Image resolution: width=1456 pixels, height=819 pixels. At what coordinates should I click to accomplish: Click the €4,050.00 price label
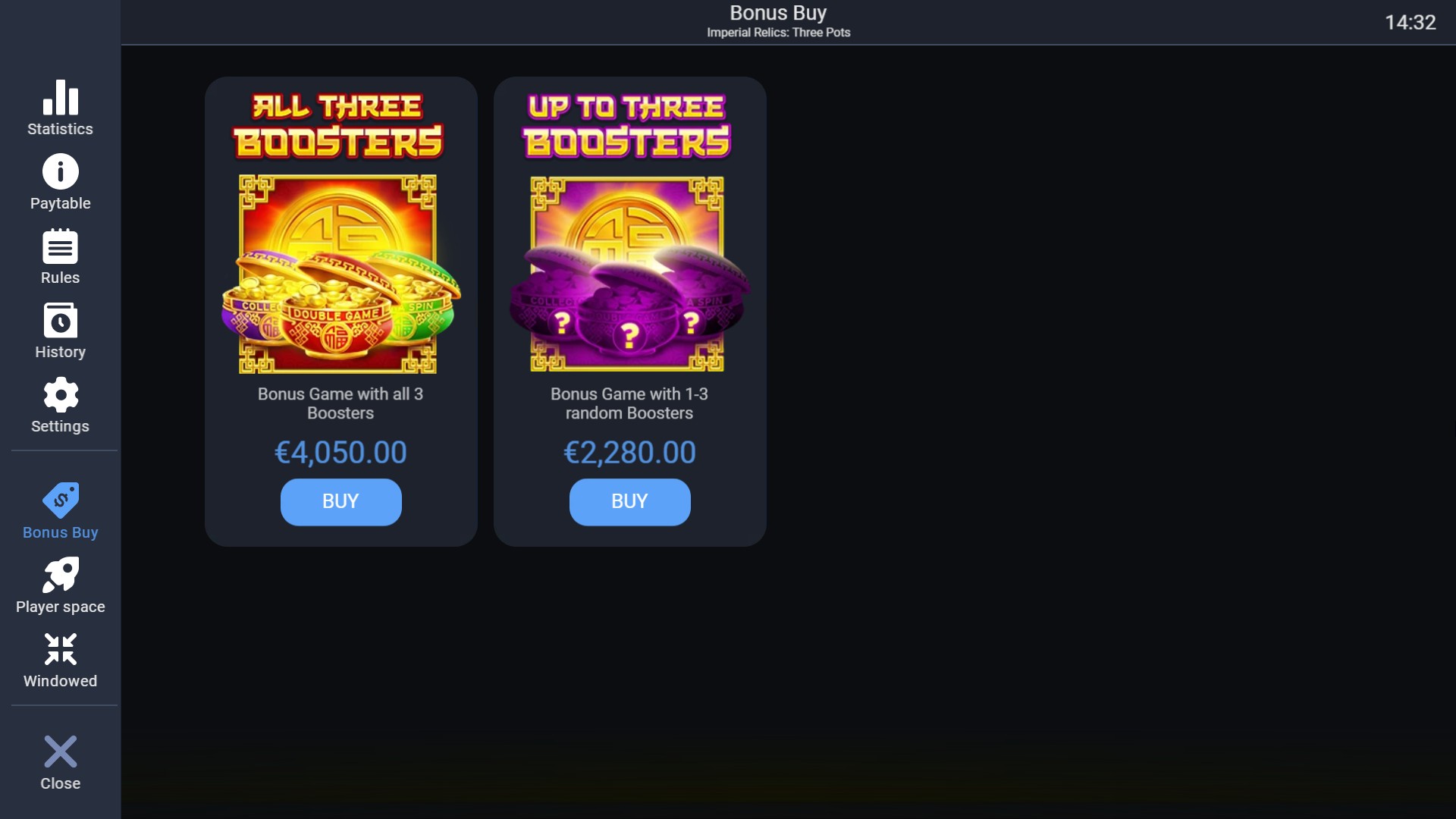(x=340, y=453)
